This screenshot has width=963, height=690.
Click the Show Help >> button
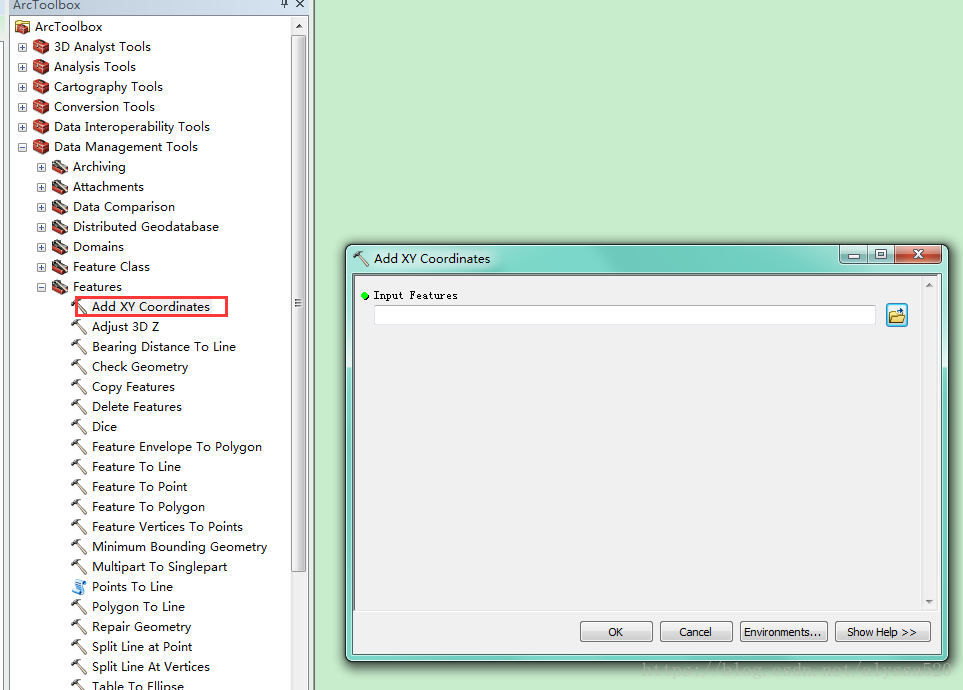[x=883, y=632]
